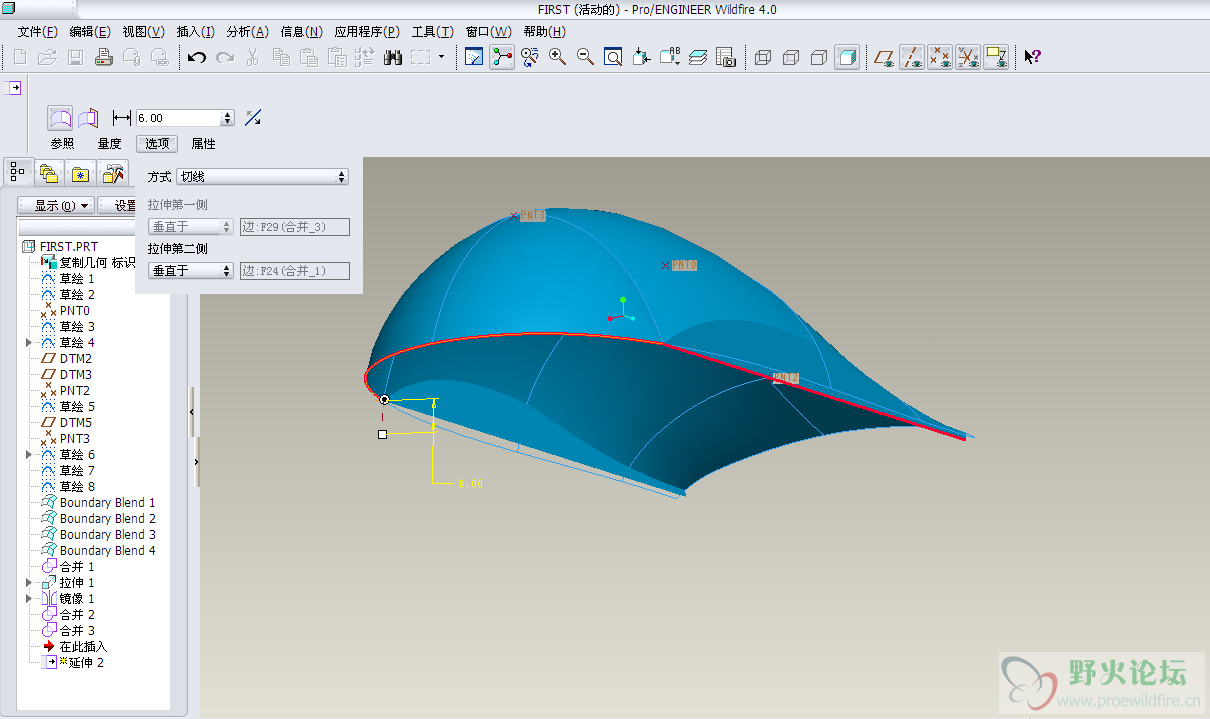Viewport: 1210px width, 719px height.
Task: Click the extend distance 6.00 field
Action: pyautogui.click(x=178, y=118)
